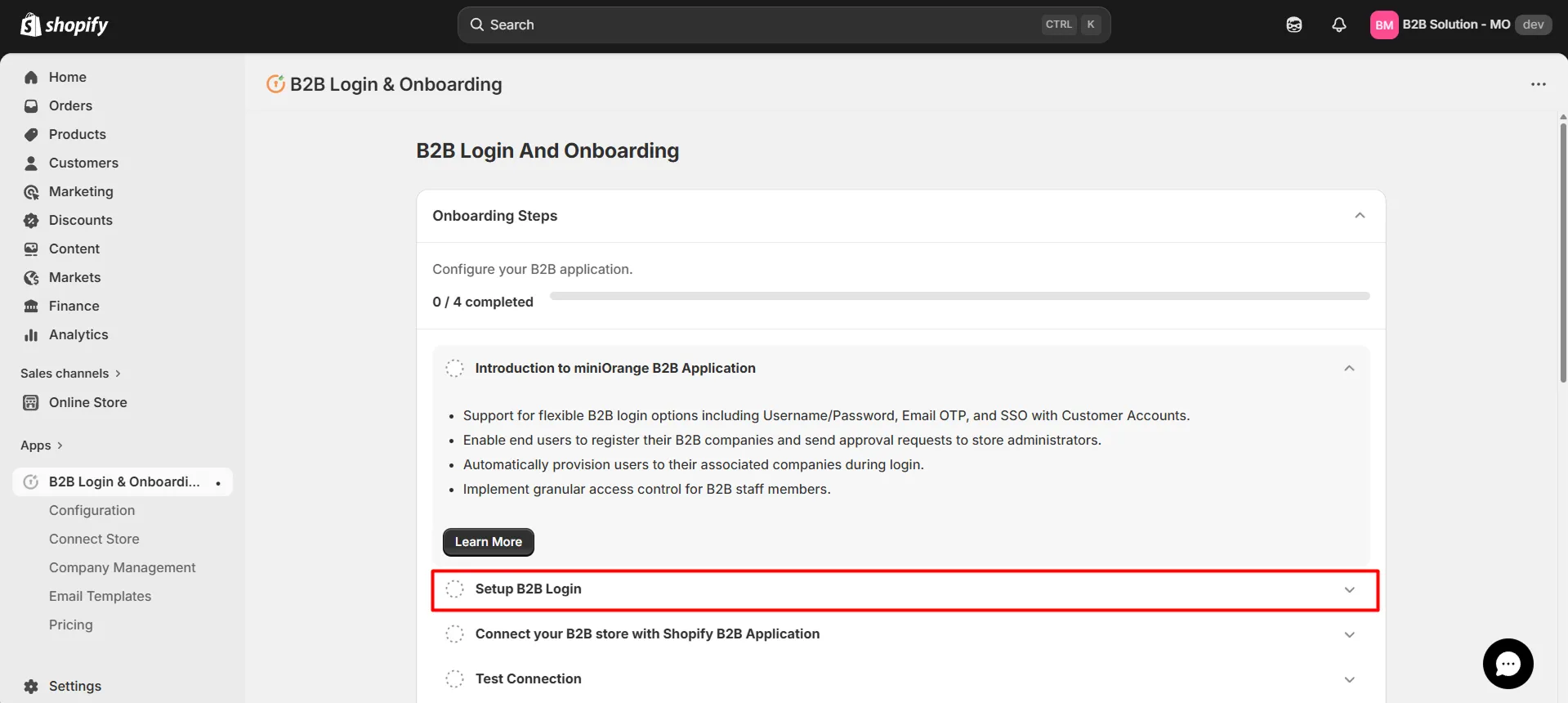Open Marketing in the sidebar
Image resolution: width=1568 pixels, height=703 pixels.
[x=81, y=191]
